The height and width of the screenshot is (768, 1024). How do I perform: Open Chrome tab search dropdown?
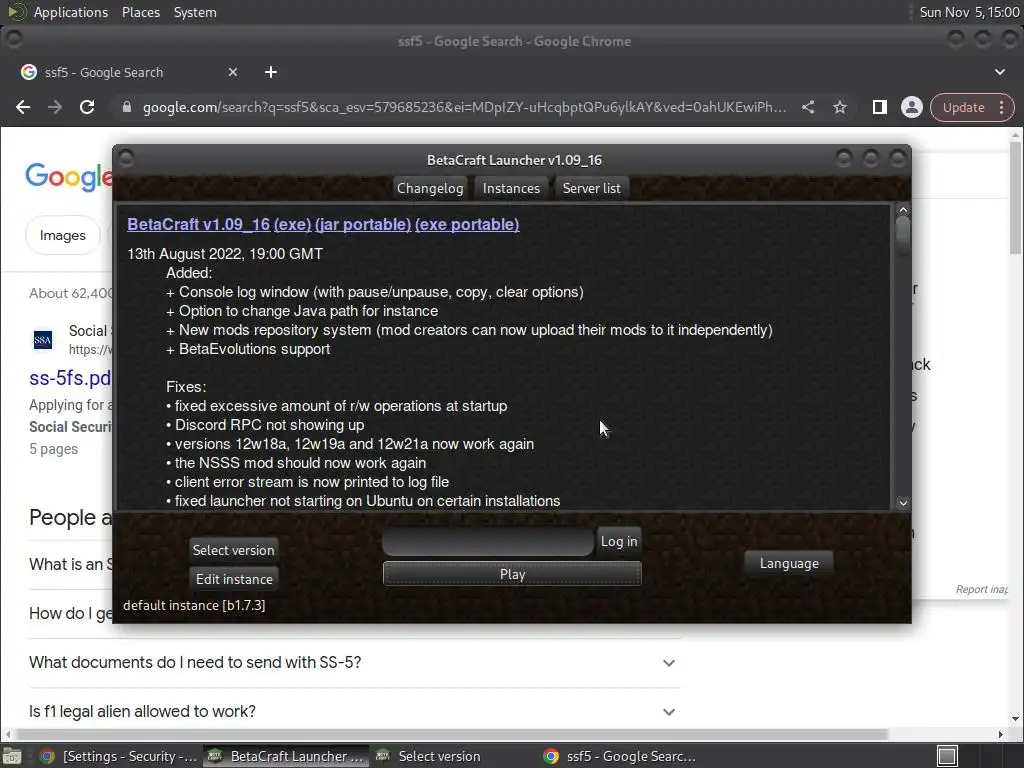tap(1000, 72)
